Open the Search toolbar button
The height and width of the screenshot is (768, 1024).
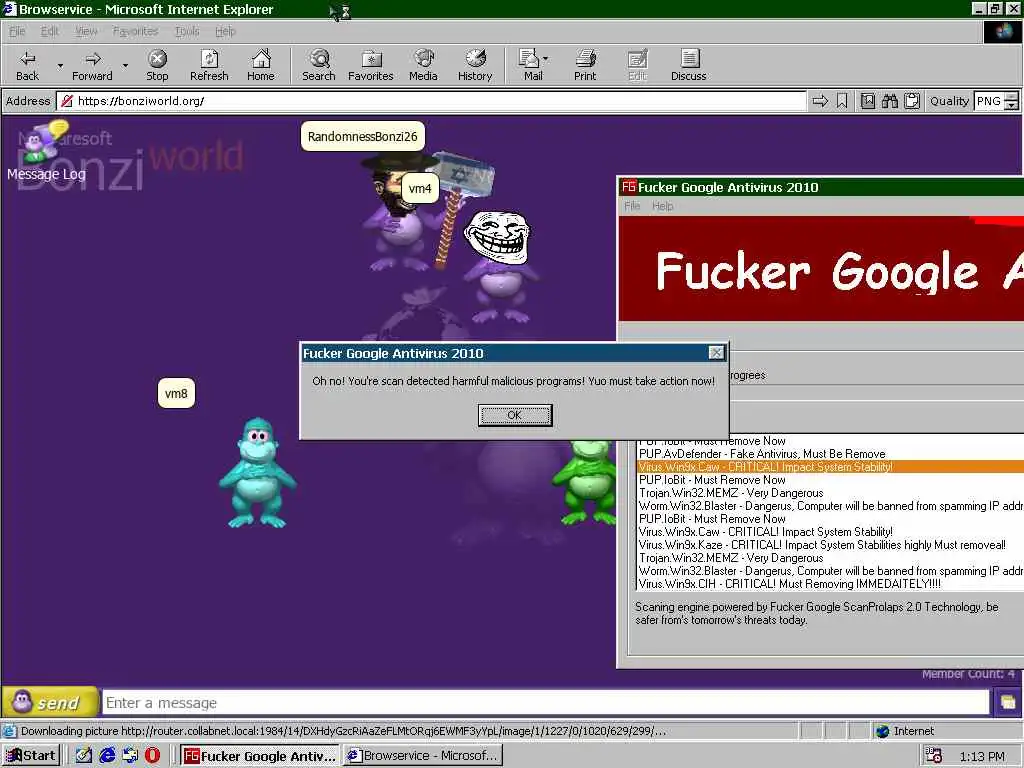coord(319,65)
